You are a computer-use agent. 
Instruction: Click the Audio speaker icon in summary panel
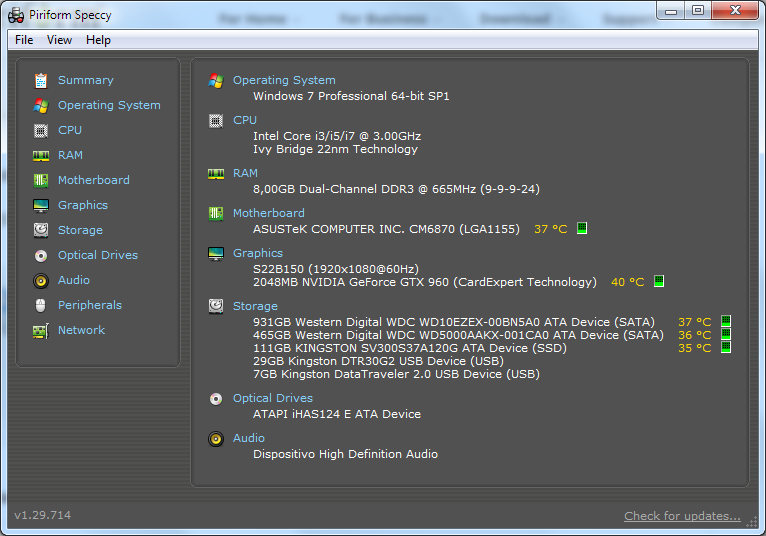tap(216, 439)
